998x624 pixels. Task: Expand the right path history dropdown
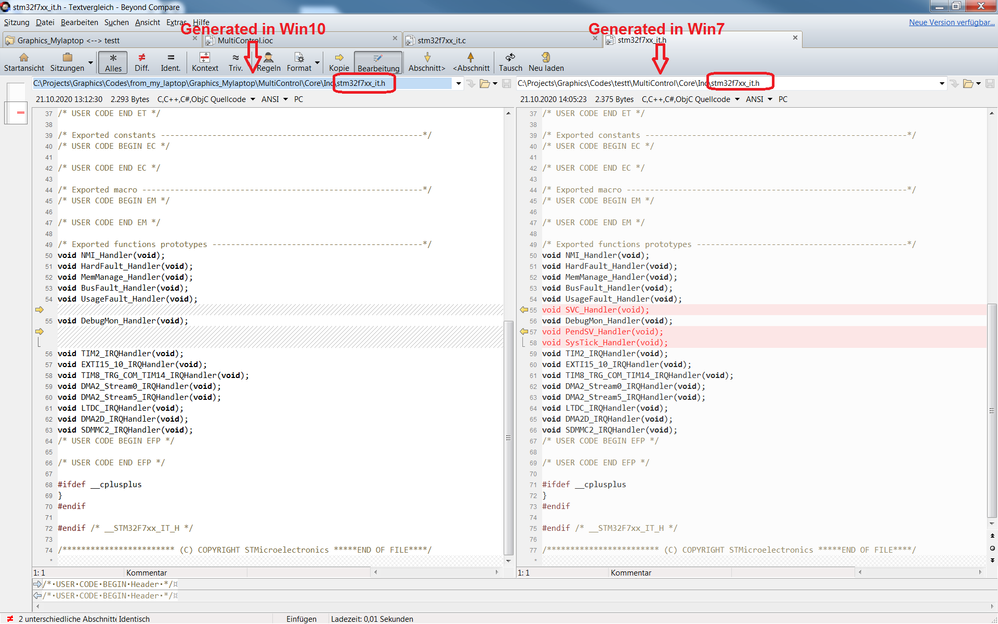942,83
